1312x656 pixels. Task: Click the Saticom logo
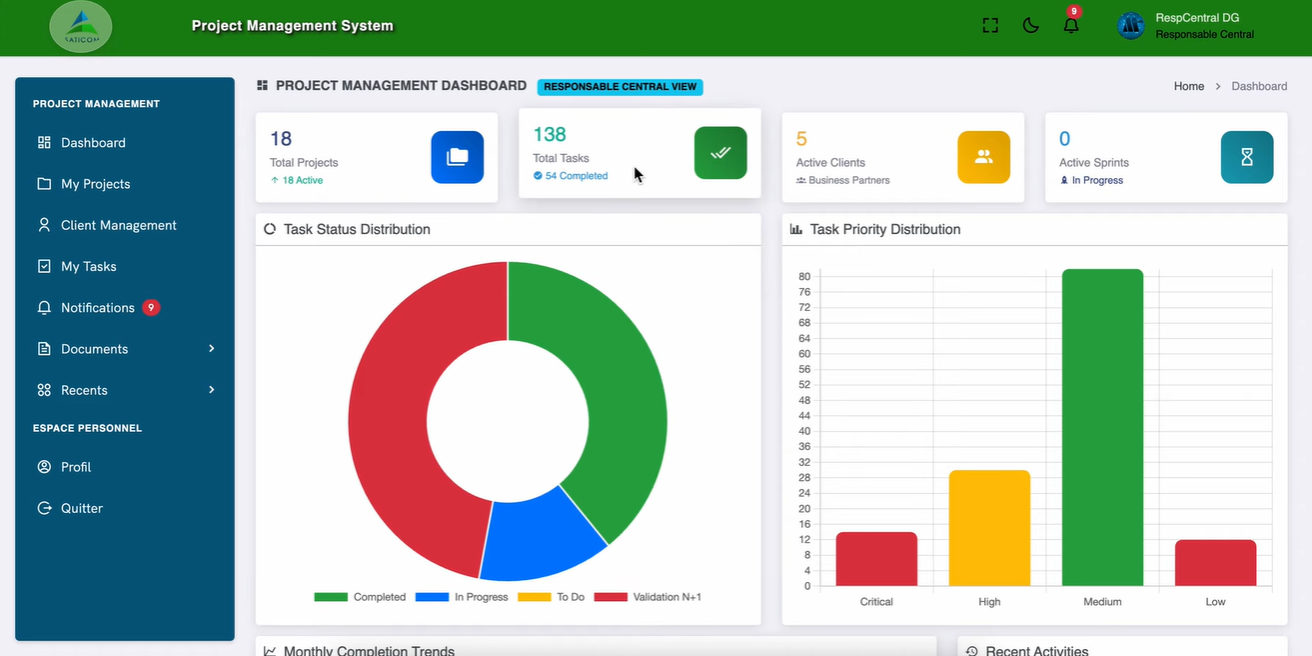click(x=81, y=27)
